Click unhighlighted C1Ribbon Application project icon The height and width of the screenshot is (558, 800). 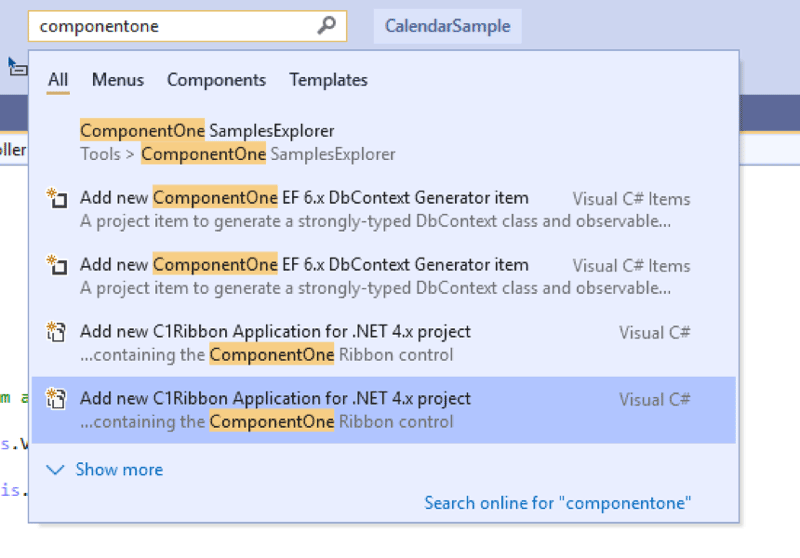56,332
